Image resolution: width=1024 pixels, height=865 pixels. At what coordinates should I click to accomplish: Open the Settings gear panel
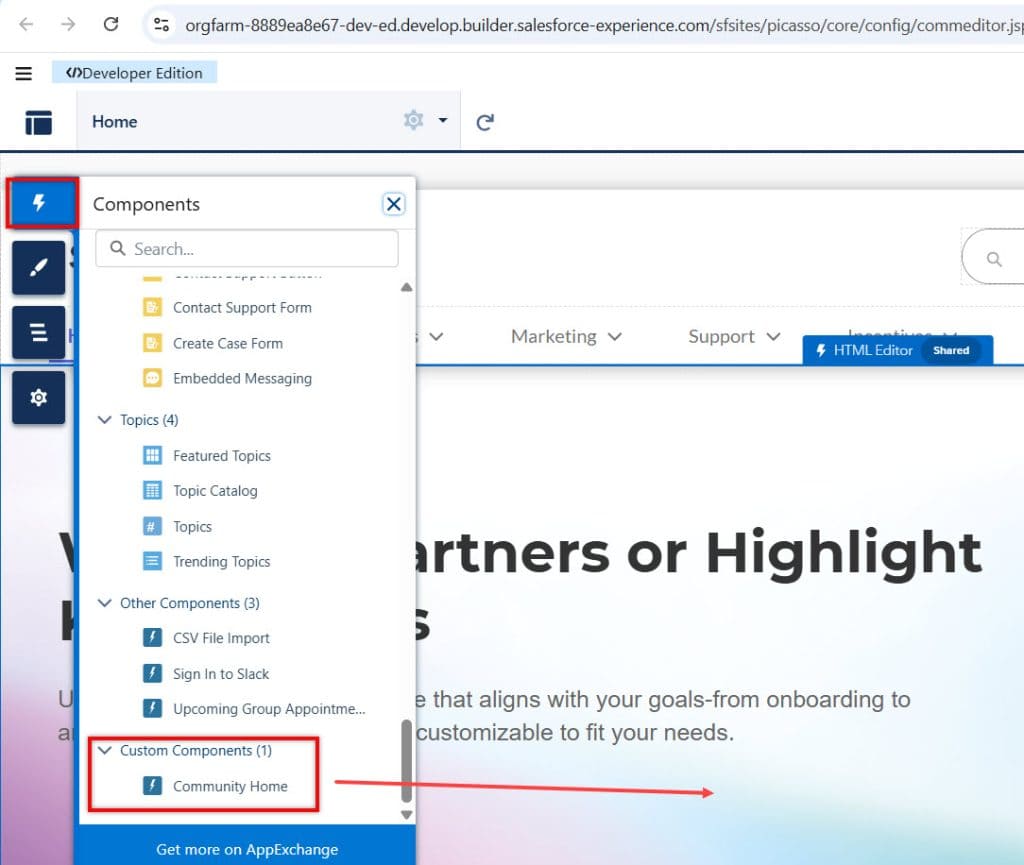39,398
